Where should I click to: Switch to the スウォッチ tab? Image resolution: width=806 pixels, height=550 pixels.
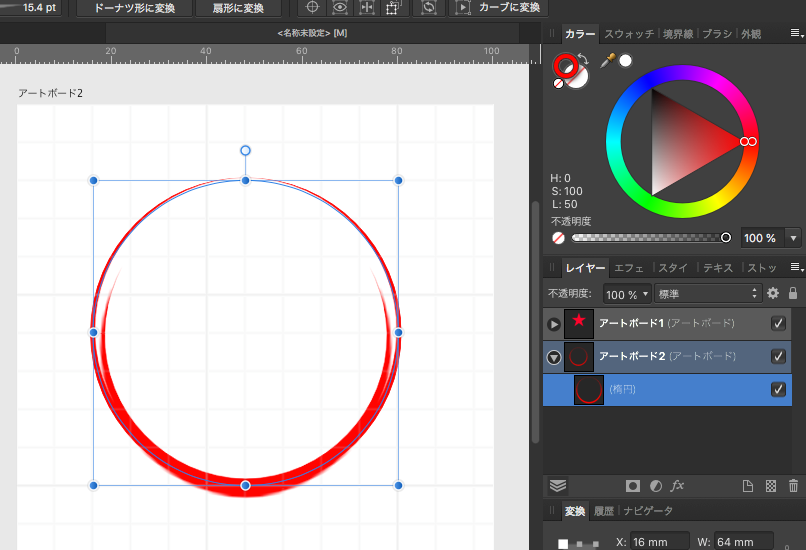(629, 34)
